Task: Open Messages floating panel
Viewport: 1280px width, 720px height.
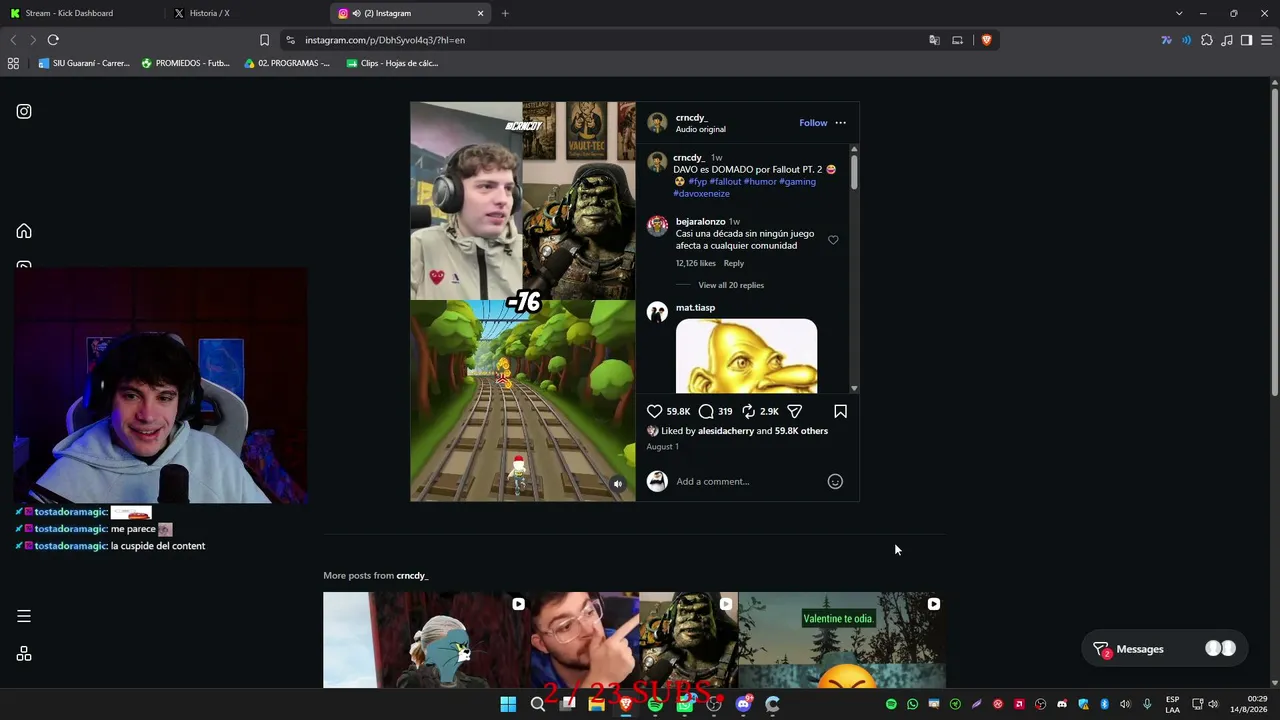Action: pyautogui.click(x=1164, y=649)
